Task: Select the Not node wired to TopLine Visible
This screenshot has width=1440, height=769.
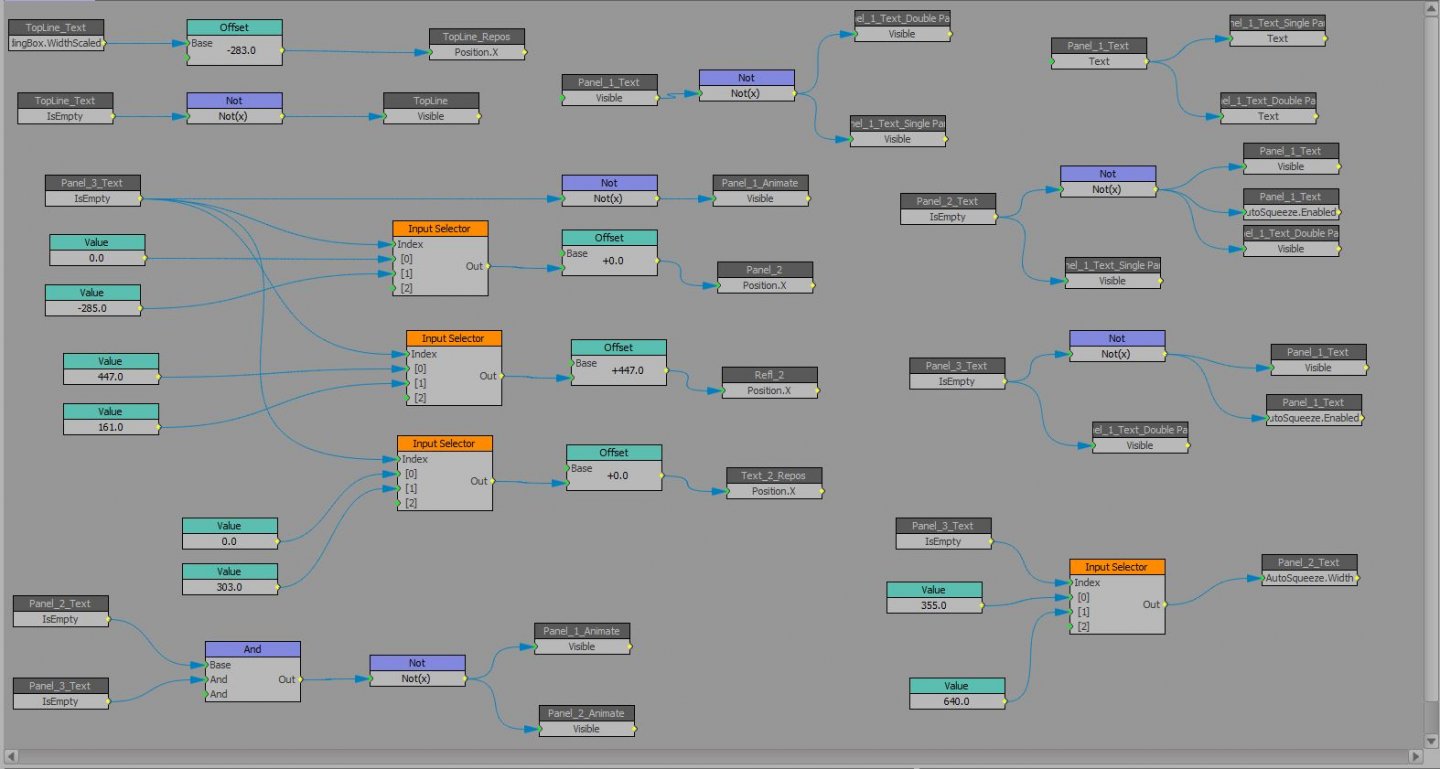Action: tap(234, 108)
